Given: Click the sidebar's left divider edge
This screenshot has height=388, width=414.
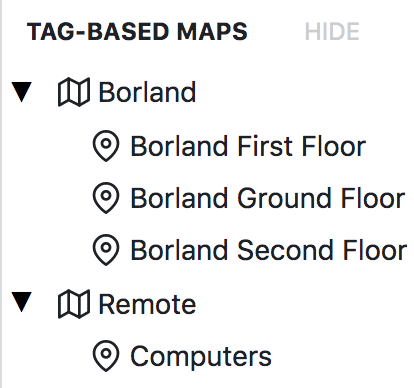Looking at the screenshot, I should tap(1, 194).
